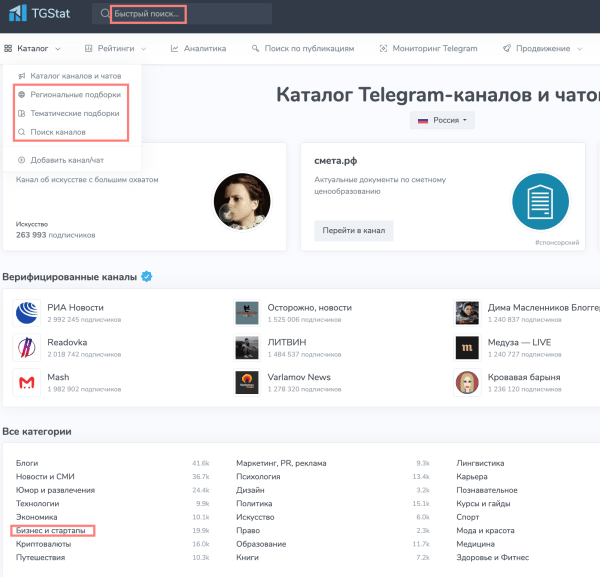
Task: Click the Mash channel logo
Action: click(x=27, y=382)
